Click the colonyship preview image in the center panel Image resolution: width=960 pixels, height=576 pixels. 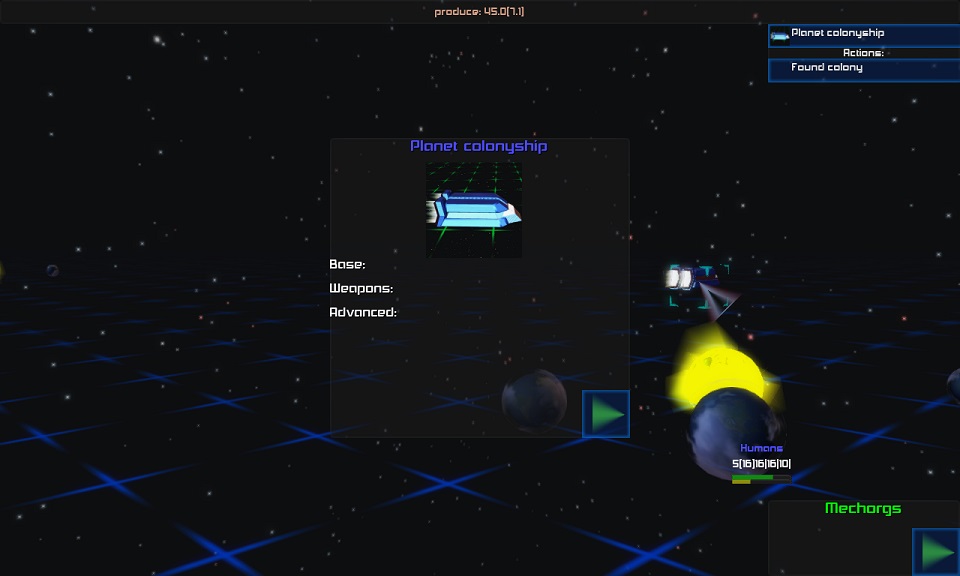coord(474,210)
